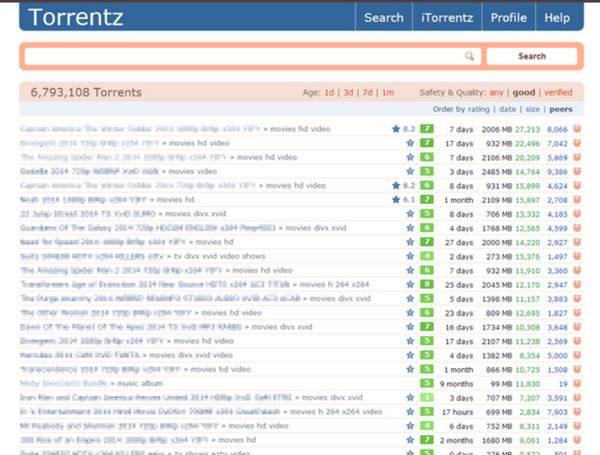The image size is (600, 455).
Task: Set Safety & Quality to verified
Action: (x=558, y=93)
